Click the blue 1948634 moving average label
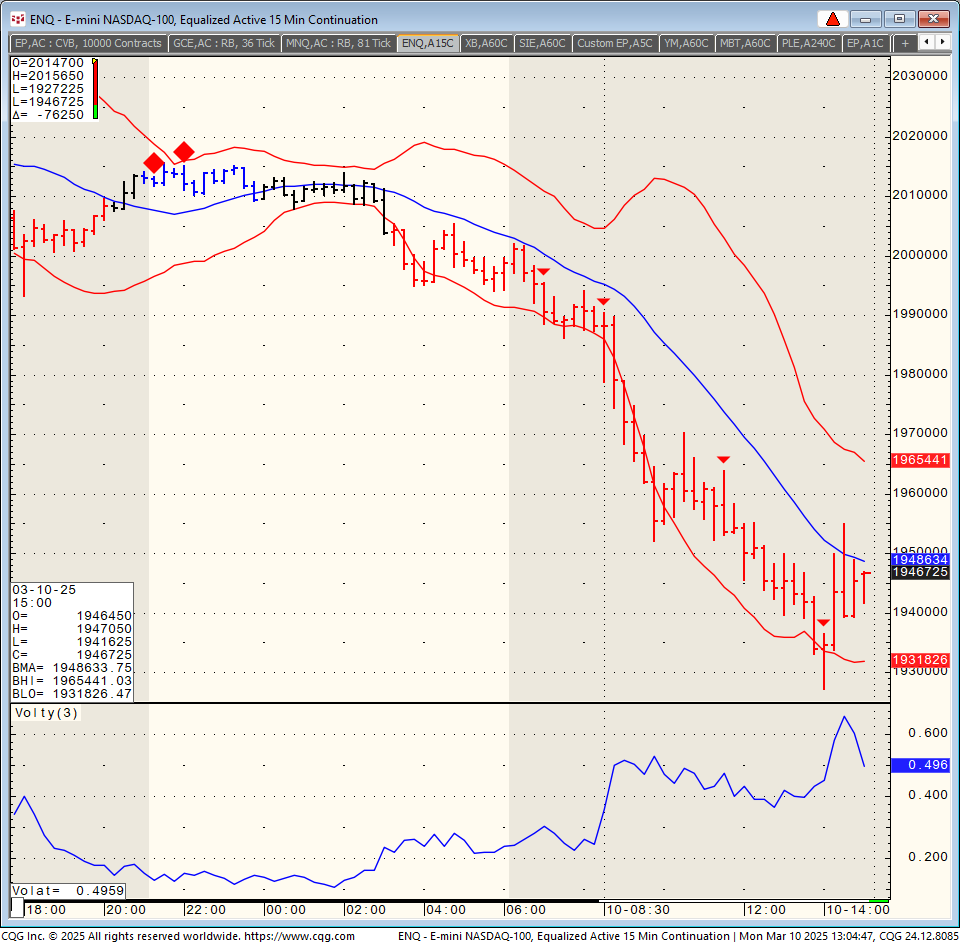The height and width of the screenshot is (944, 960). tap(920, 560)
